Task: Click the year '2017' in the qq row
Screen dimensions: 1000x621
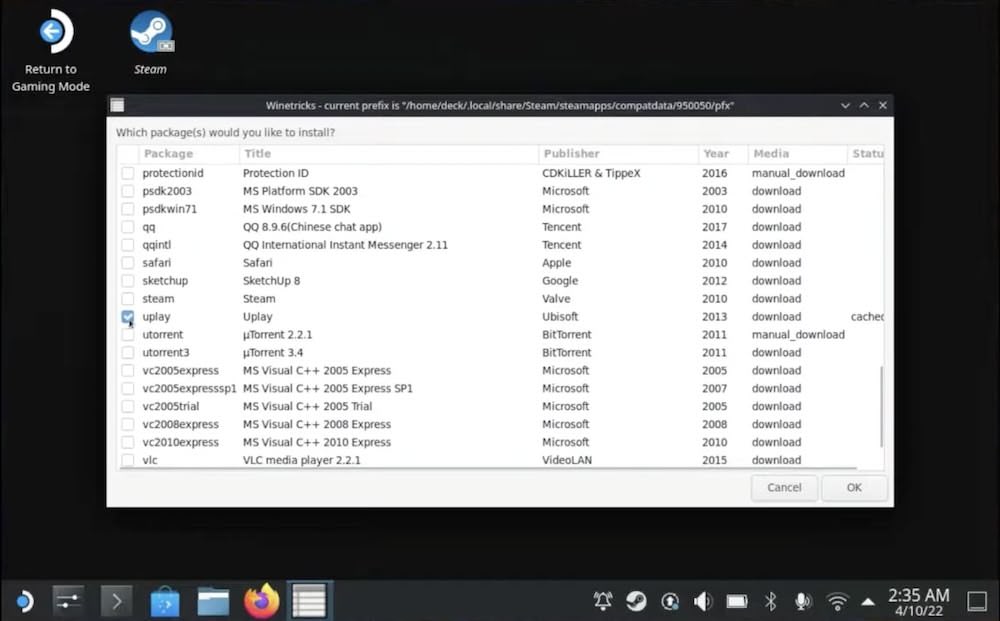Action: click(x=714, y=226)
